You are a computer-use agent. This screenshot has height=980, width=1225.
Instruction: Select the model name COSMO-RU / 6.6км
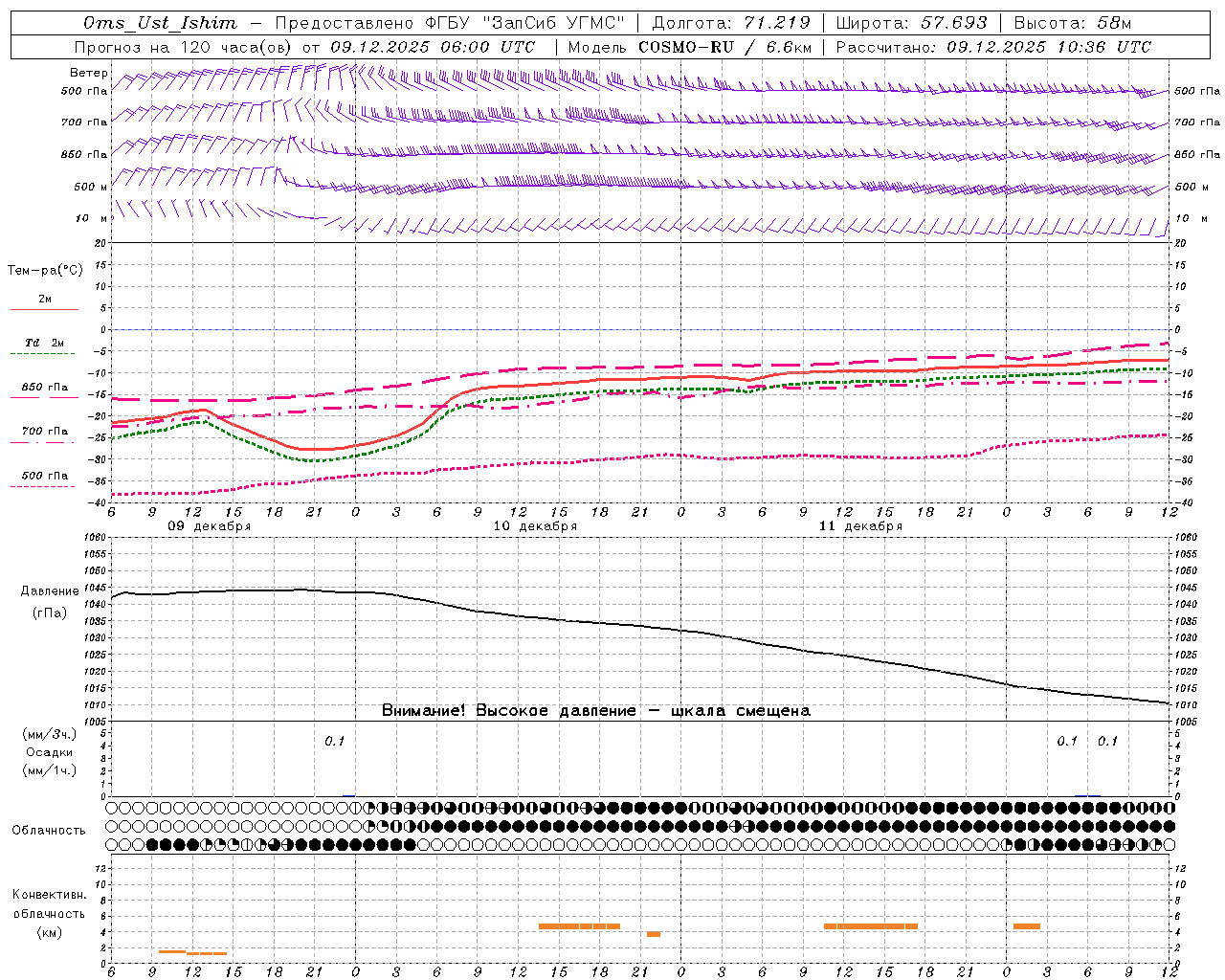pos(724,47)
